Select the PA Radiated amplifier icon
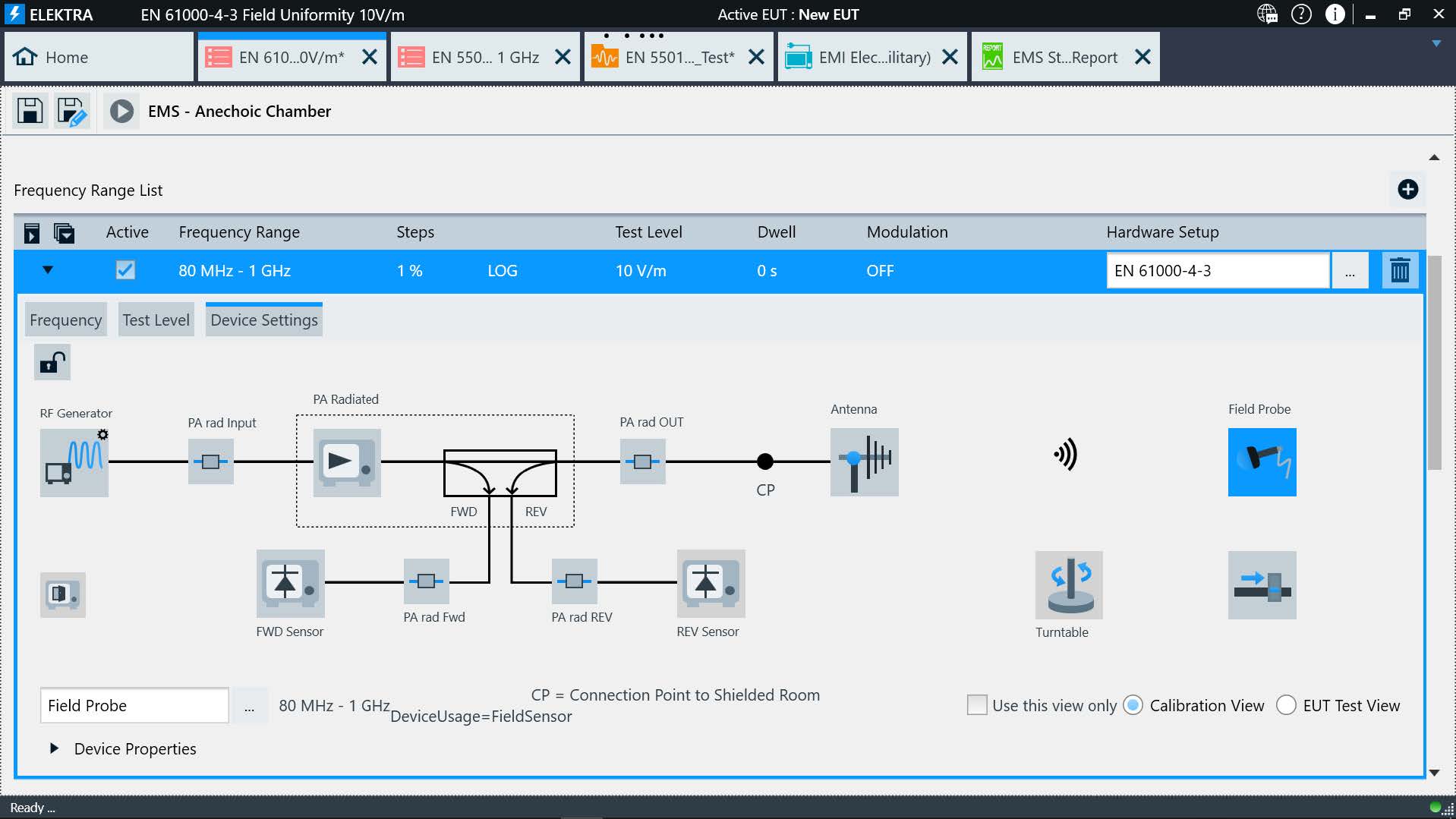Viewport: 1456px width, 819px height. [x=347, y=462]
